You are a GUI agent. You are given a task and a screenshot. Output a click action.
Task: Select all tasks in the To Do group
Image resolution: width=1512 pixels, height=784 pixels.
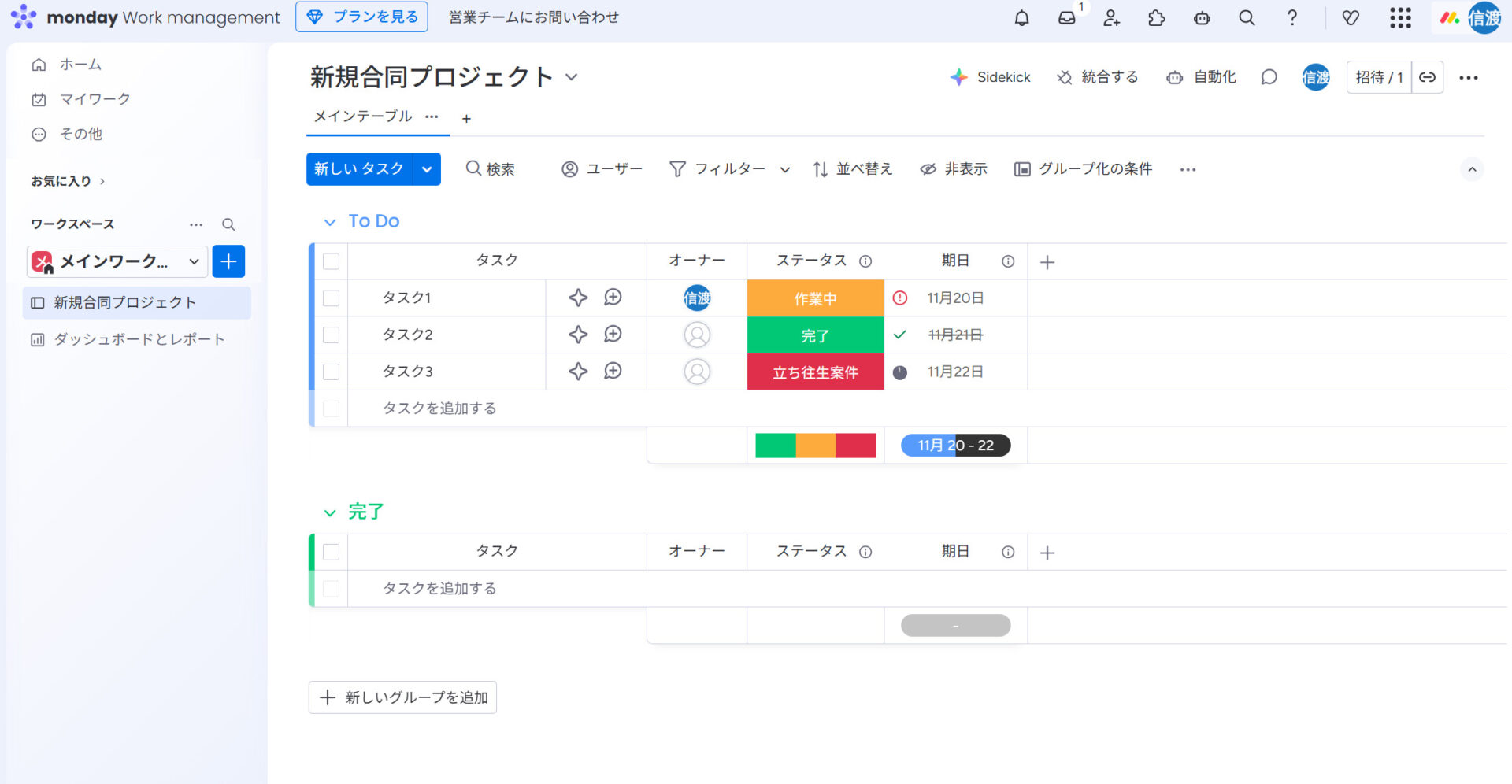click(330, 260)
